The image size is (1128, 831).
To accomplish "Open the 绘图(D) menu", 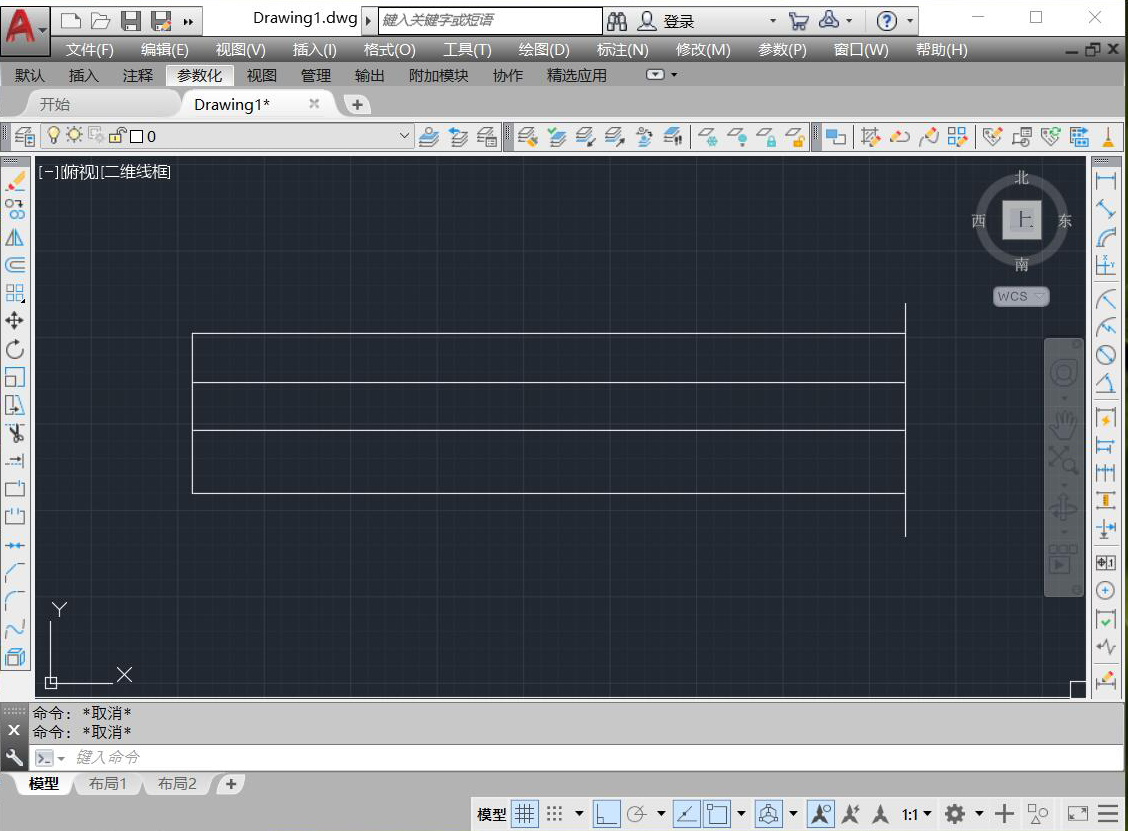I will click(544, 50).
